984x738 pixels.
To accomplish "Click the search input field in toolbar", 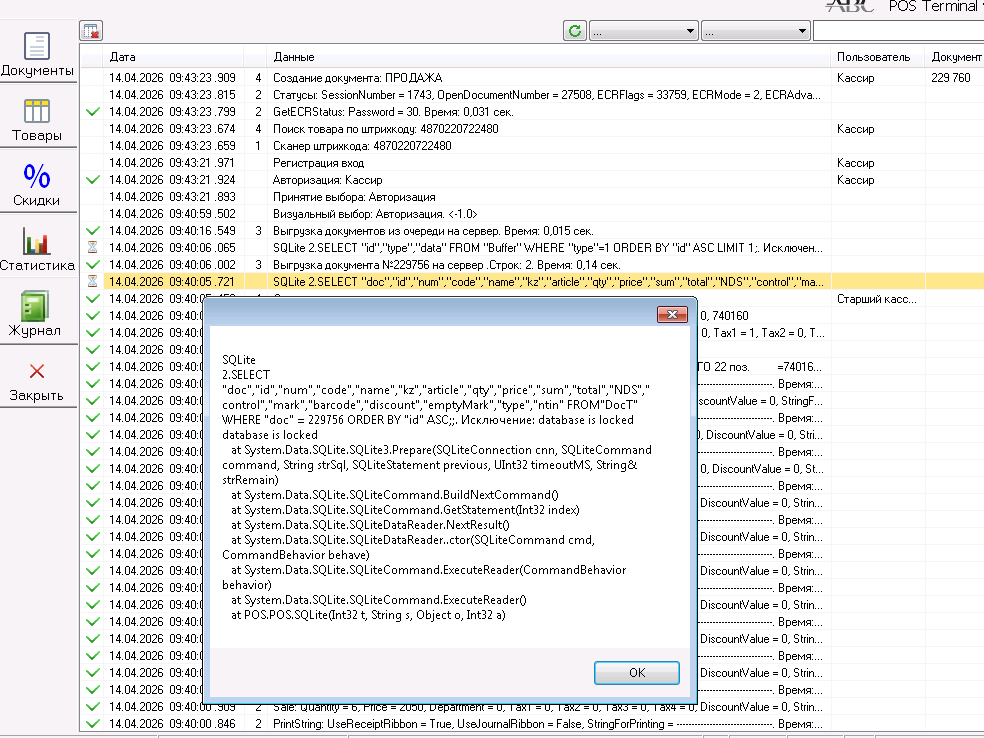I will coord(898,31).
